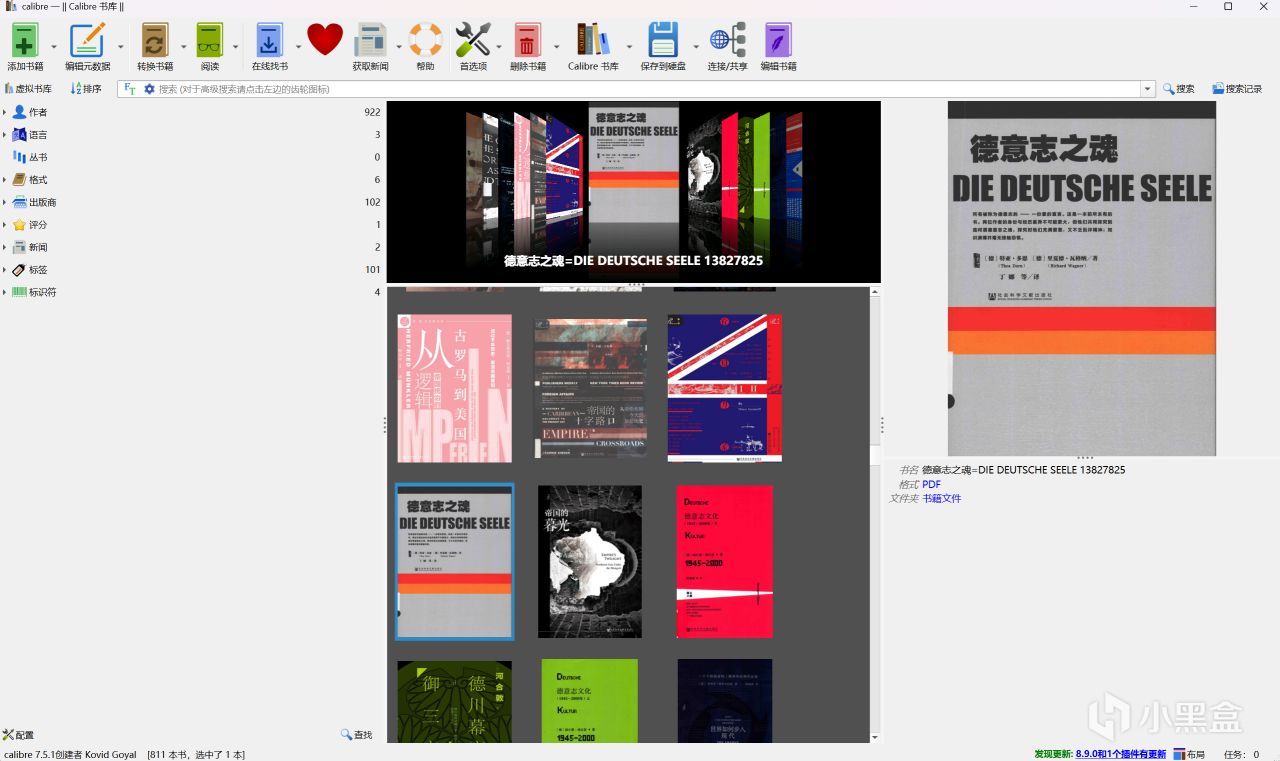Click the red heart donate icon
The width and height of the screenshot is (1280, 761).
click(325, 40)
